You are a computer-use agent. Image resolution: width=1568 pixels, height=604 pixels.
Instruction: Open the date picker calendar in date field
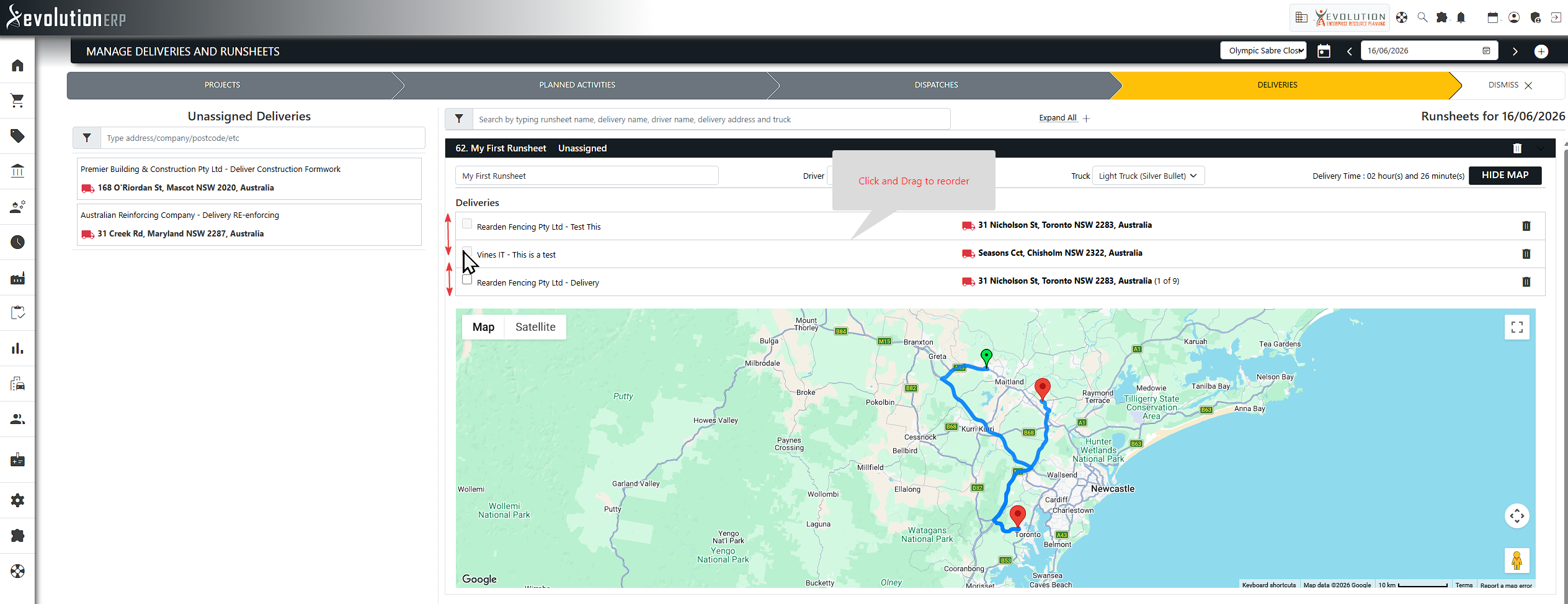click(1486, 51)
